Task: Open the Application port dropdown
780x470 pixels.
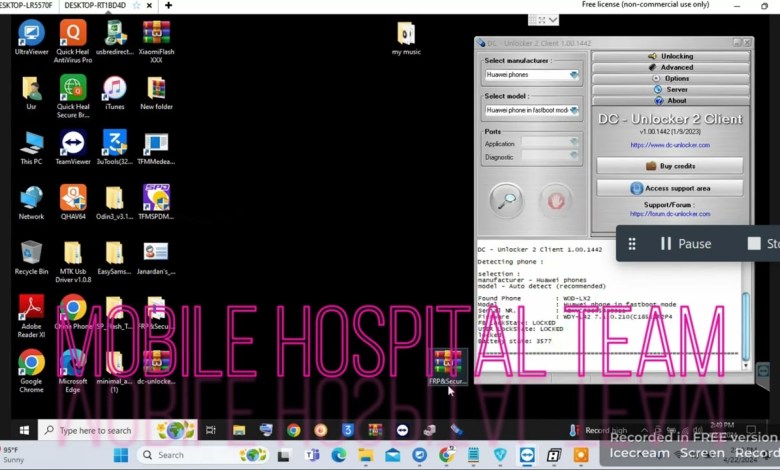Action: [x=574, y=144]
